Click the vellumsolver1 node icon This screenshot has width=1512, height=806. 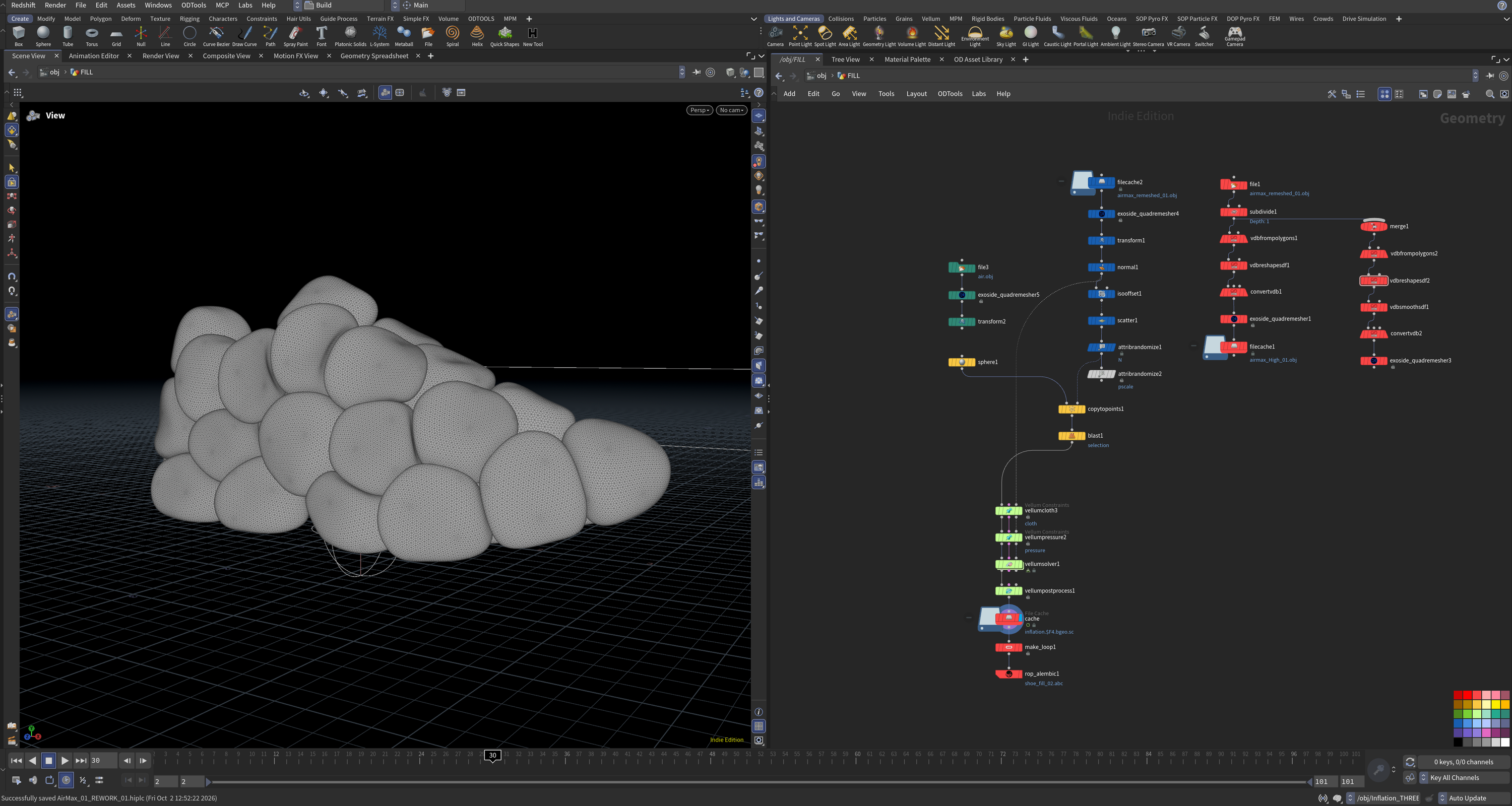click(x=1009, y=564)
